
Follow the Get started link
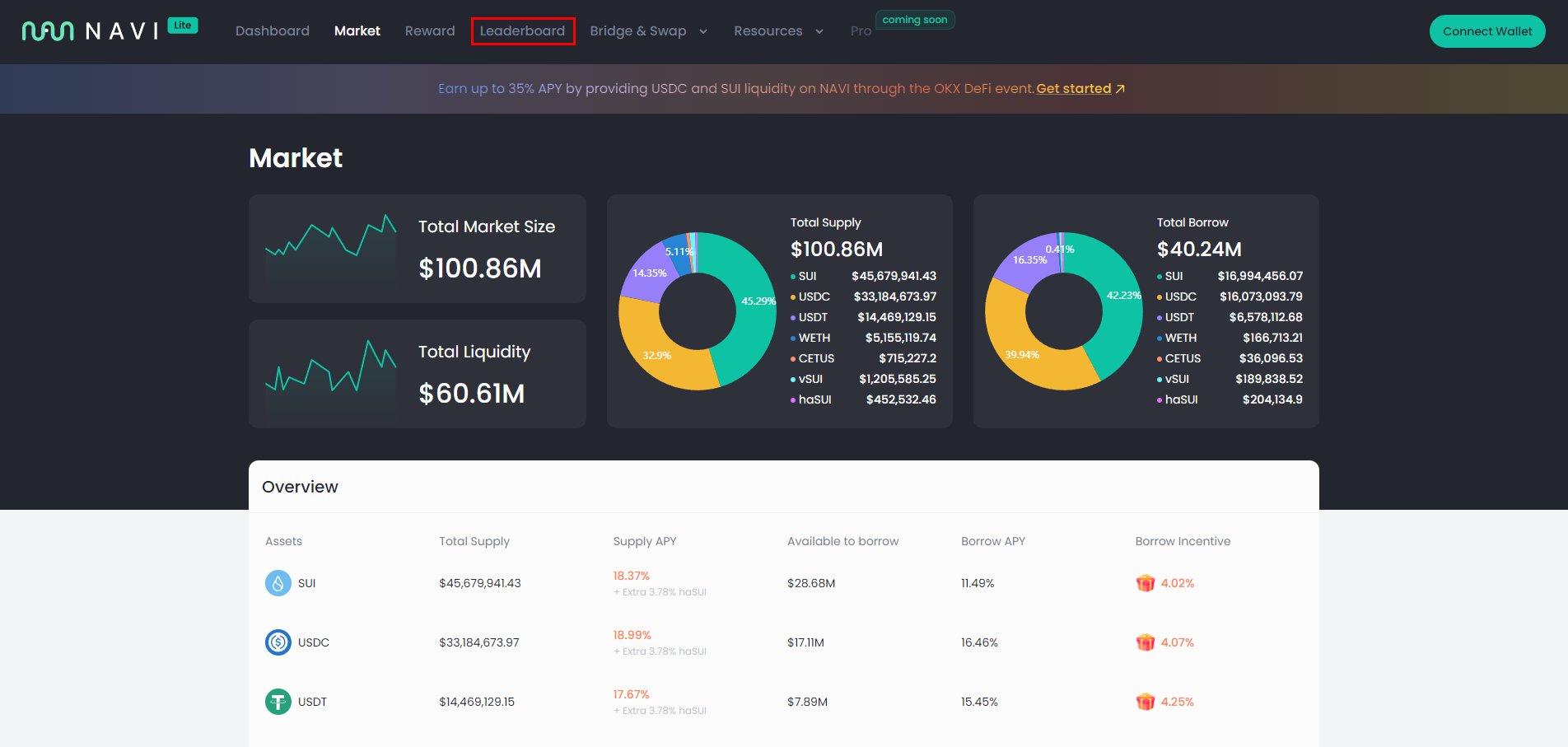pos(1074,89)
